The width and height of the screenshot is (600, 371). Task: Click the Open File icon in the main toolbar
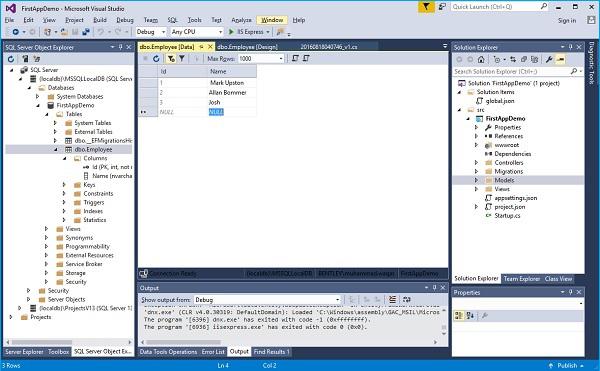(64, 32)
